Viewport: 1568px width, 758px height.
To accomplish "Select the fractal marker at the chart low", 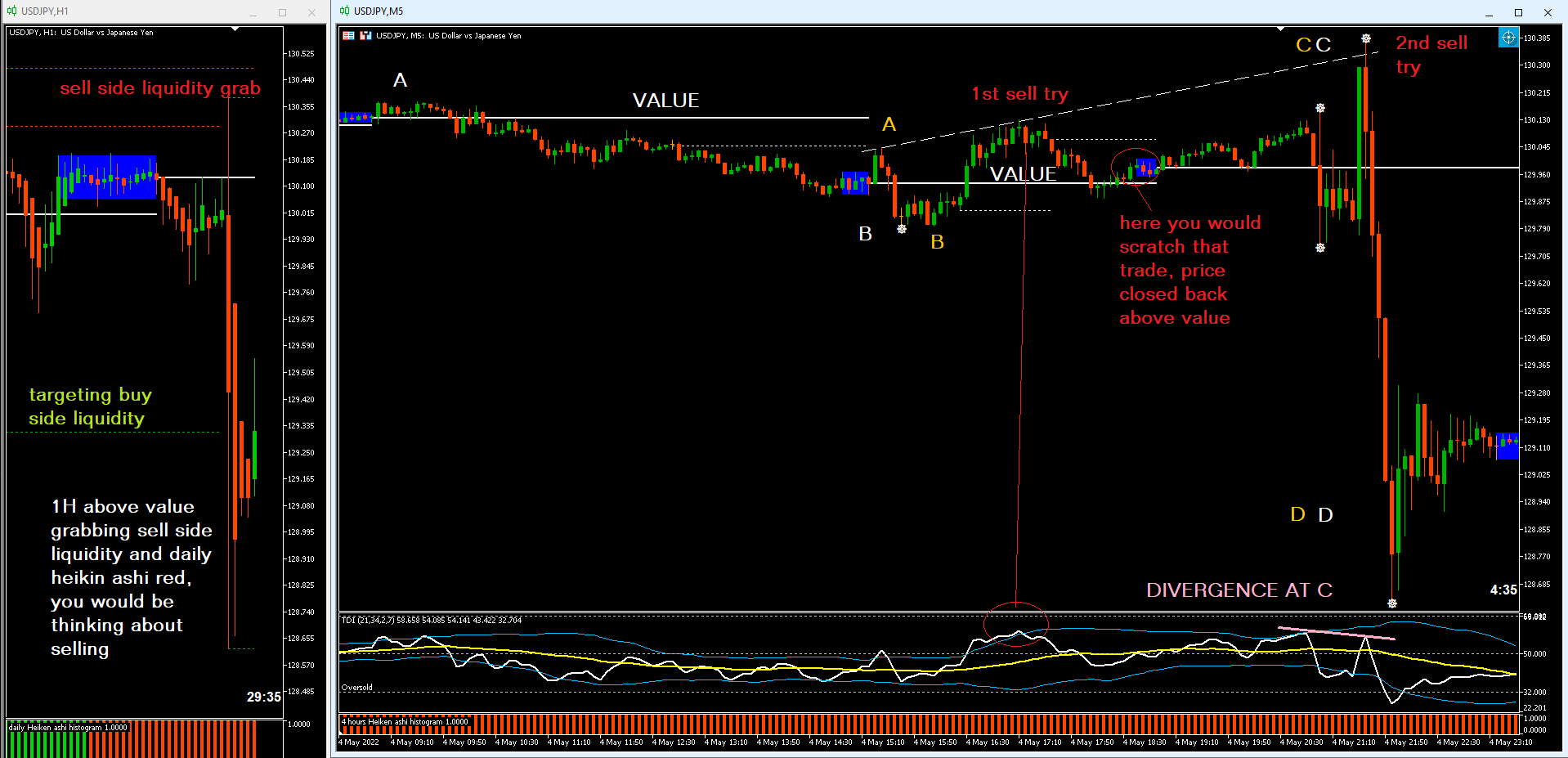I will 1392,603.
